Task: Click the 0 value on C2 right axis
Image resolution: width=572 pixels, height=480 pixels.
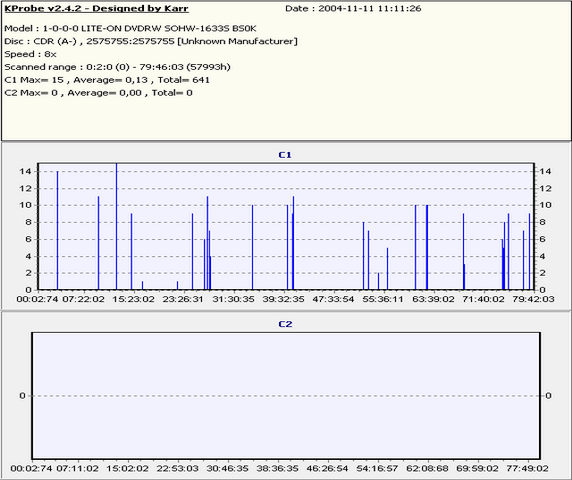Action: click(x=548, y=396)
